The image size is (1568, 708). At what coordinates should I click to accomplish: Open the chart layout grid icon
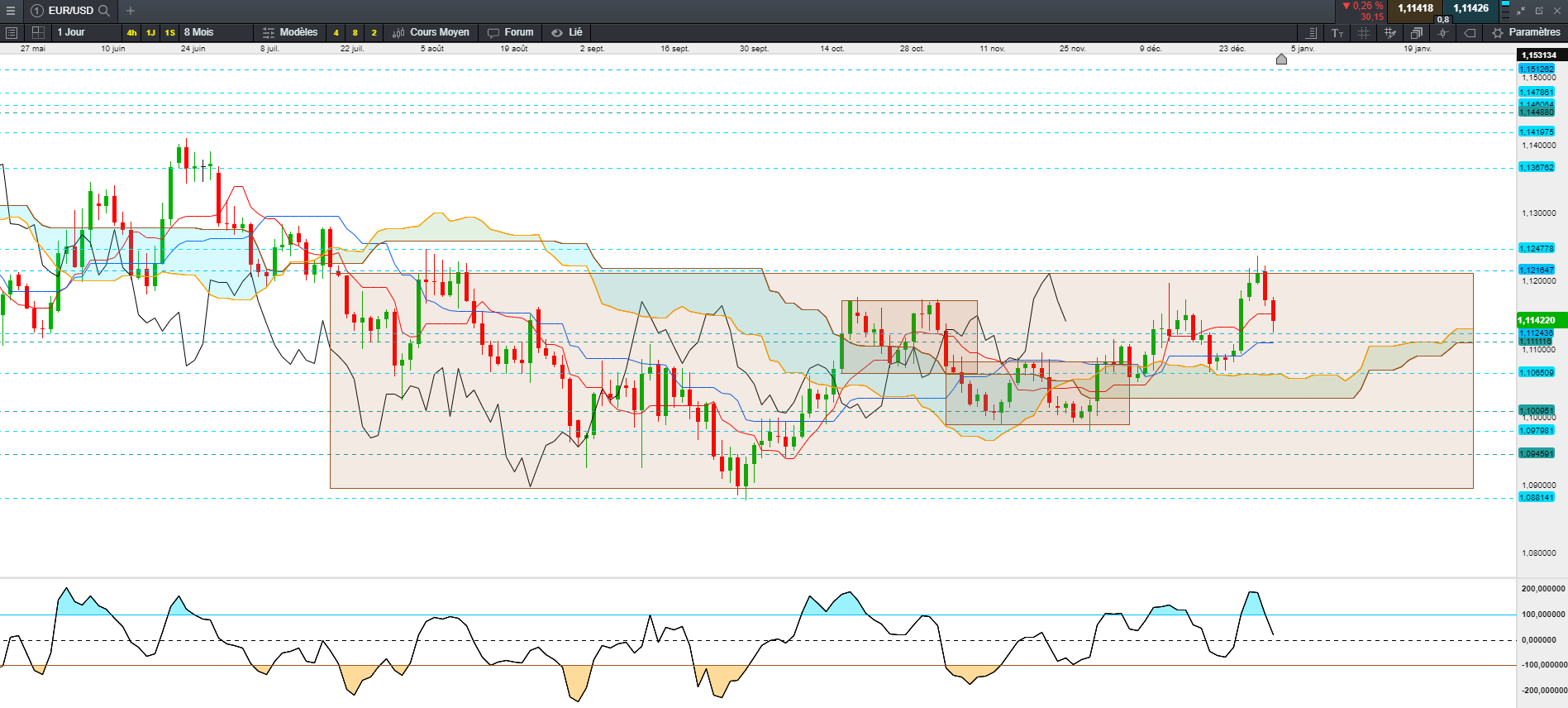click(x=38, y=32)
